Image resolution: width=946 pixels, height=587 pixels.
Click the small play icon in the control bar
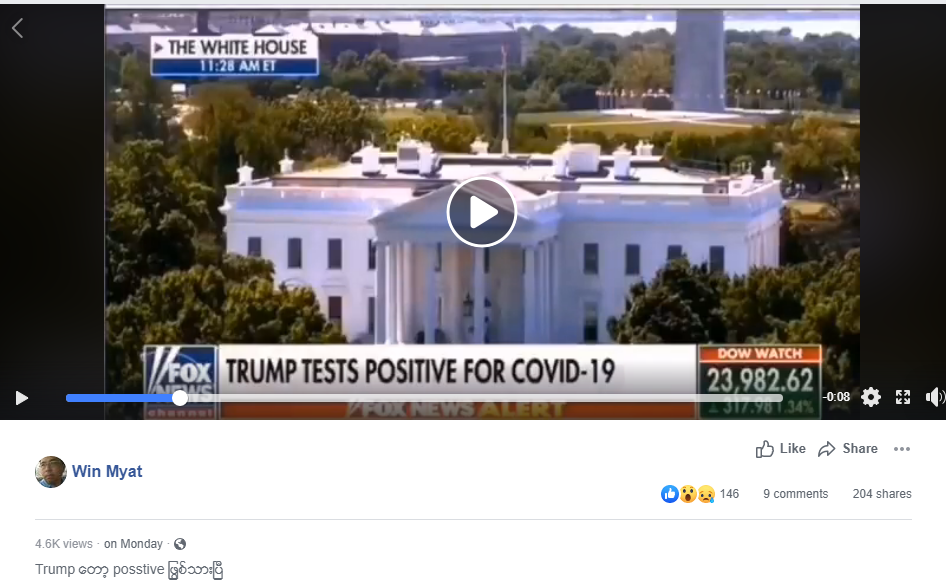point(22,398)
